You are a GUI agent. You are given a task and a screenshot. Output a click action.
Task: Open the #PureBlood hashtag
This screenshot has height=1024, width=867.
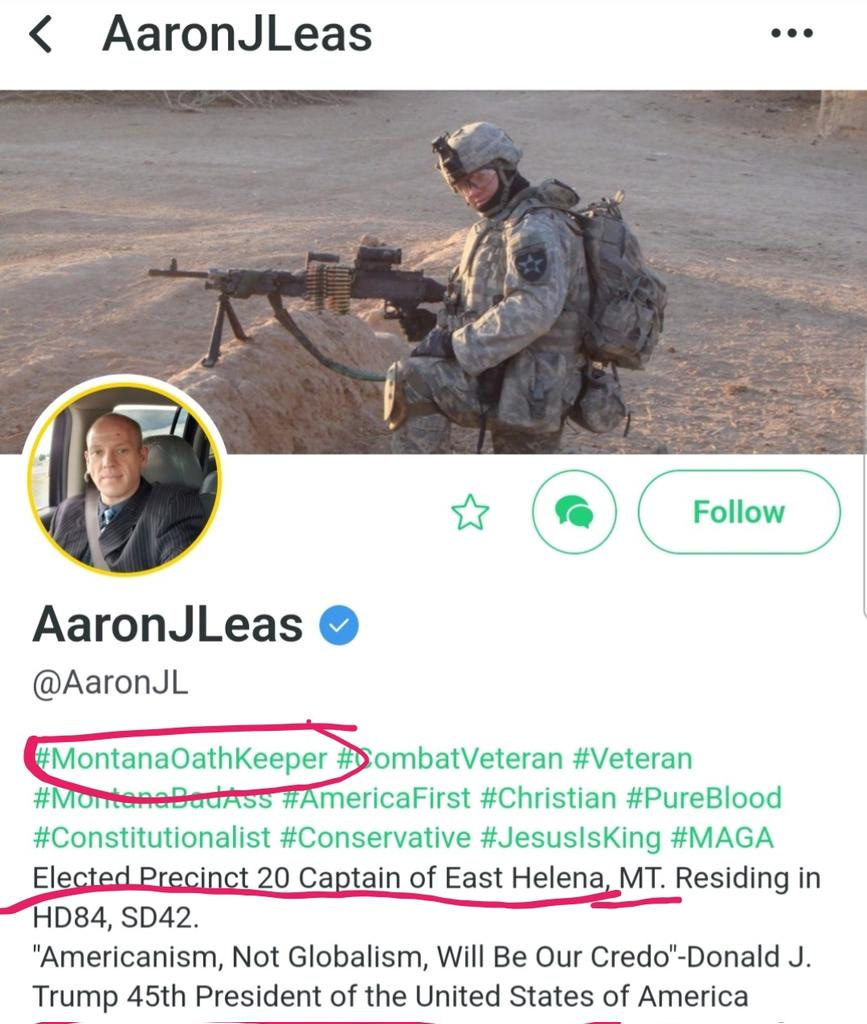[x=704, y=798]
